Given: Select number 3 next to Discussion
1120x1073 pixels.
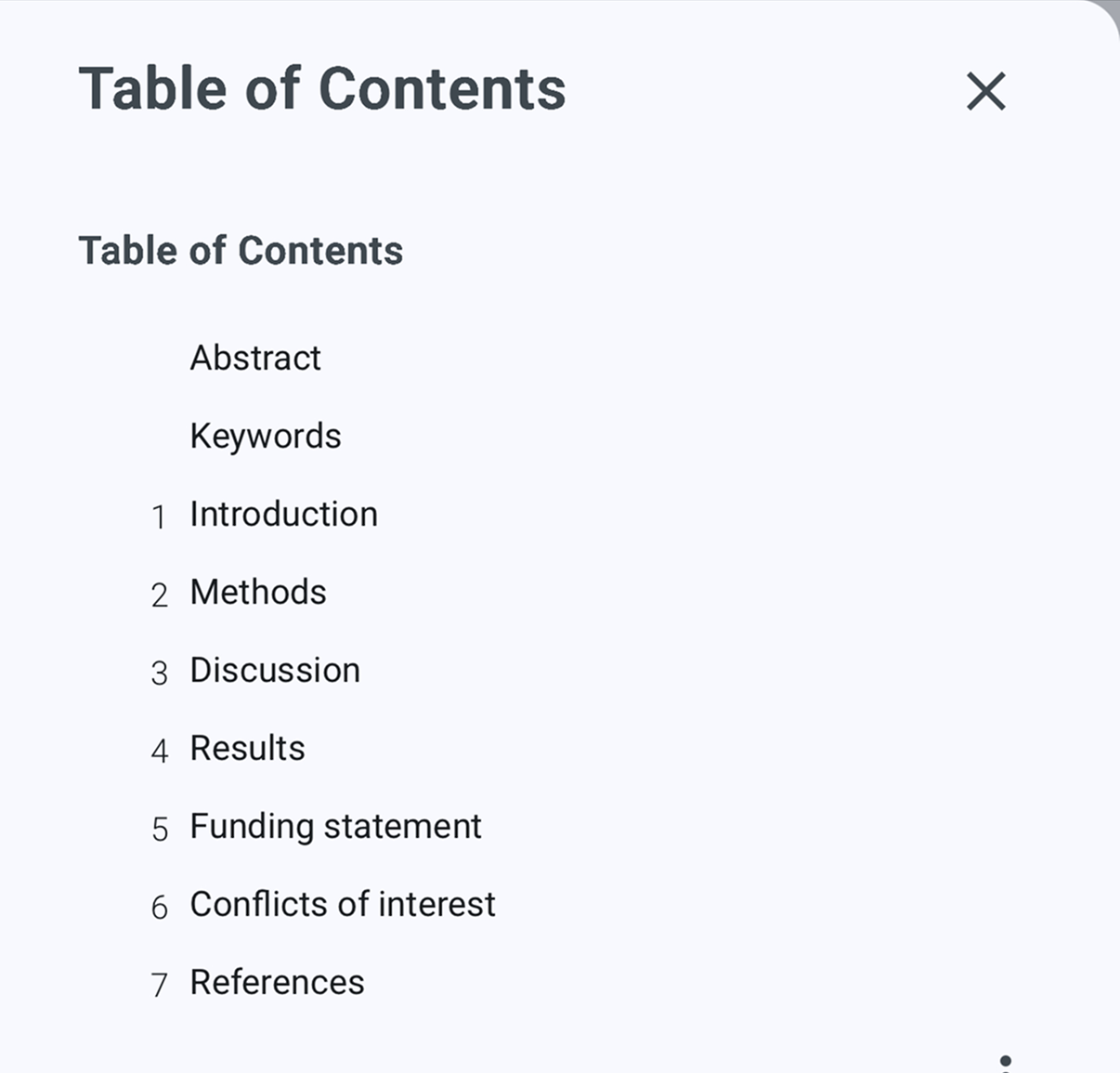Looking at the screenshot, I should (159, 673).
